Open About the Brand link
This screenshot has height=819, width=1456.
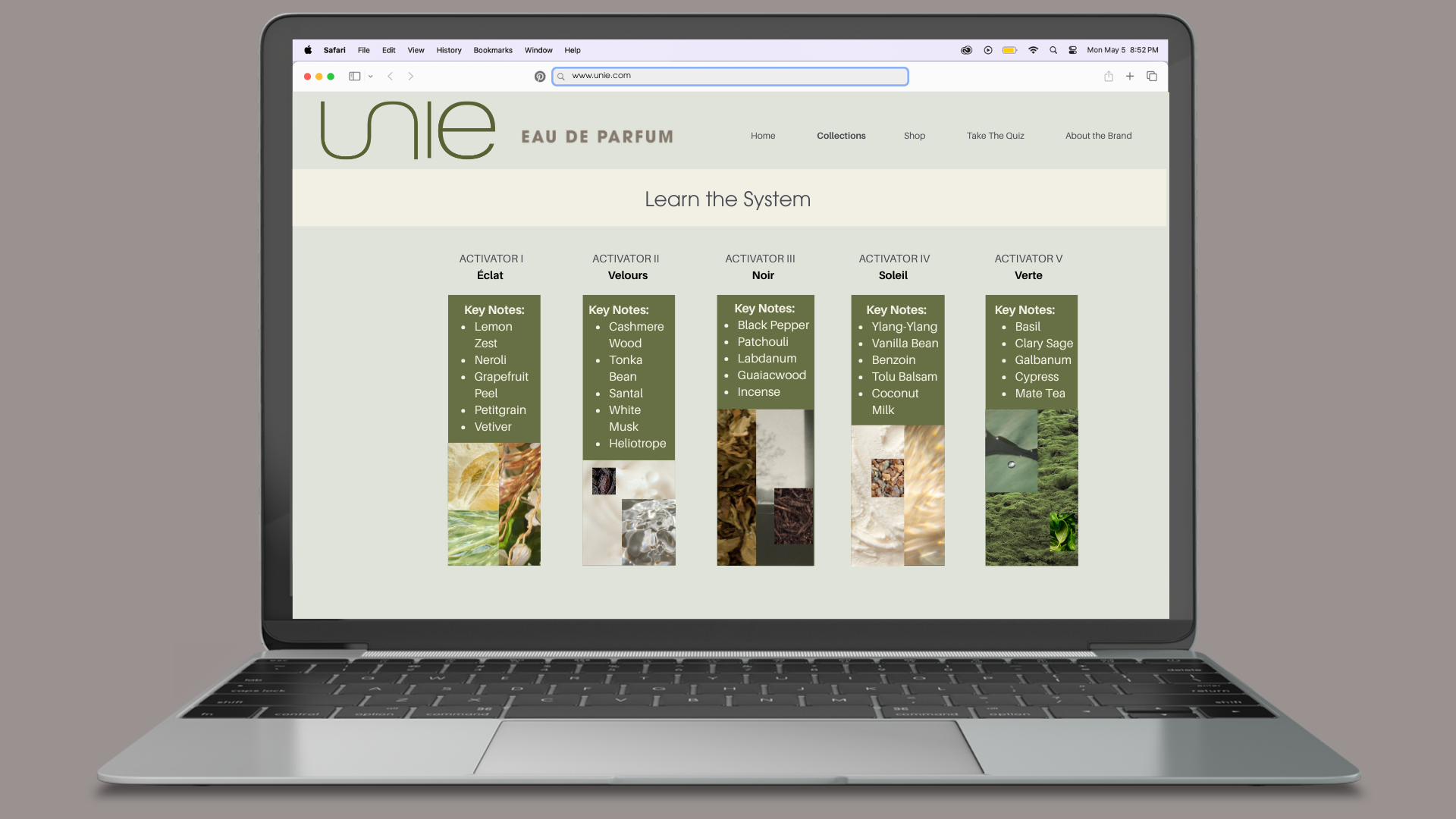[1099, 136]
